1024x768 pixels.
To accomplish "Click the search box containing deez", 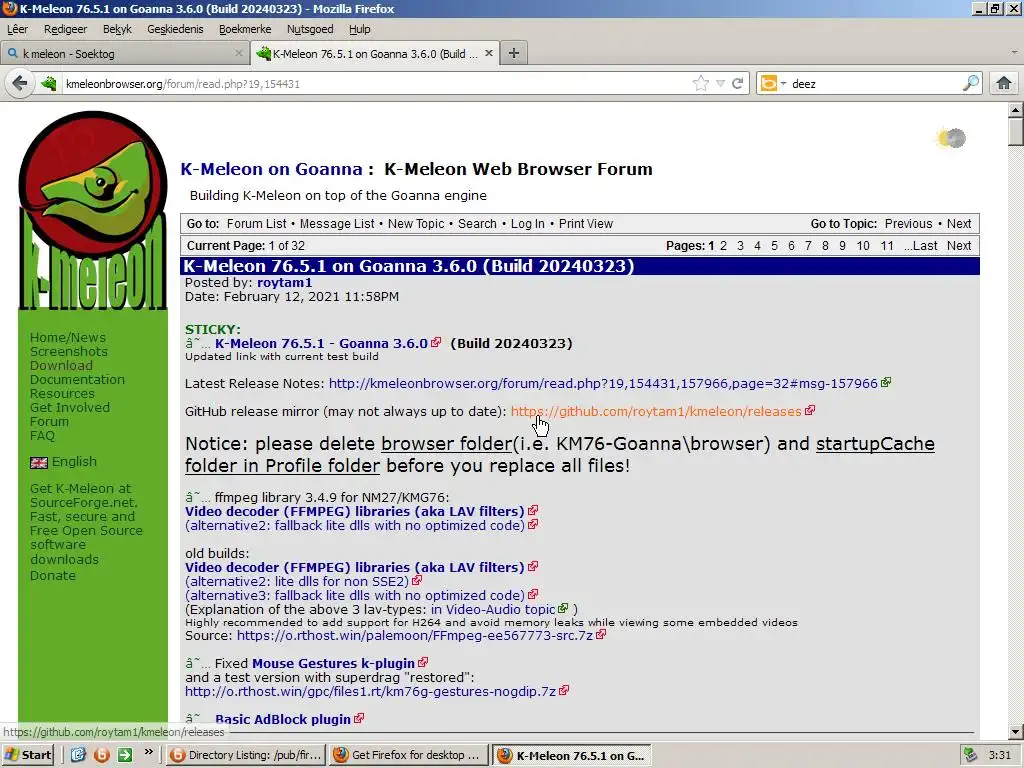I will point(875,84).
